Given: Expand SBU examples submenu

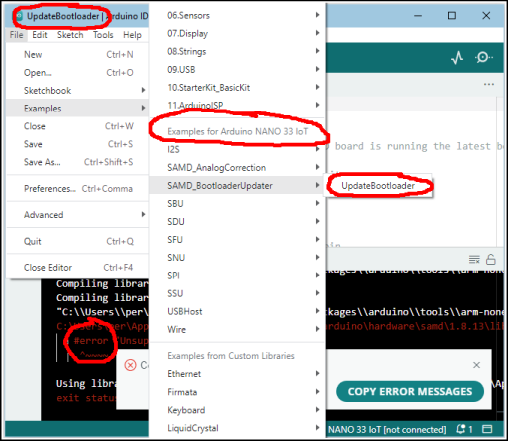Looking at the screenshot, I should (x=237, y=203).
